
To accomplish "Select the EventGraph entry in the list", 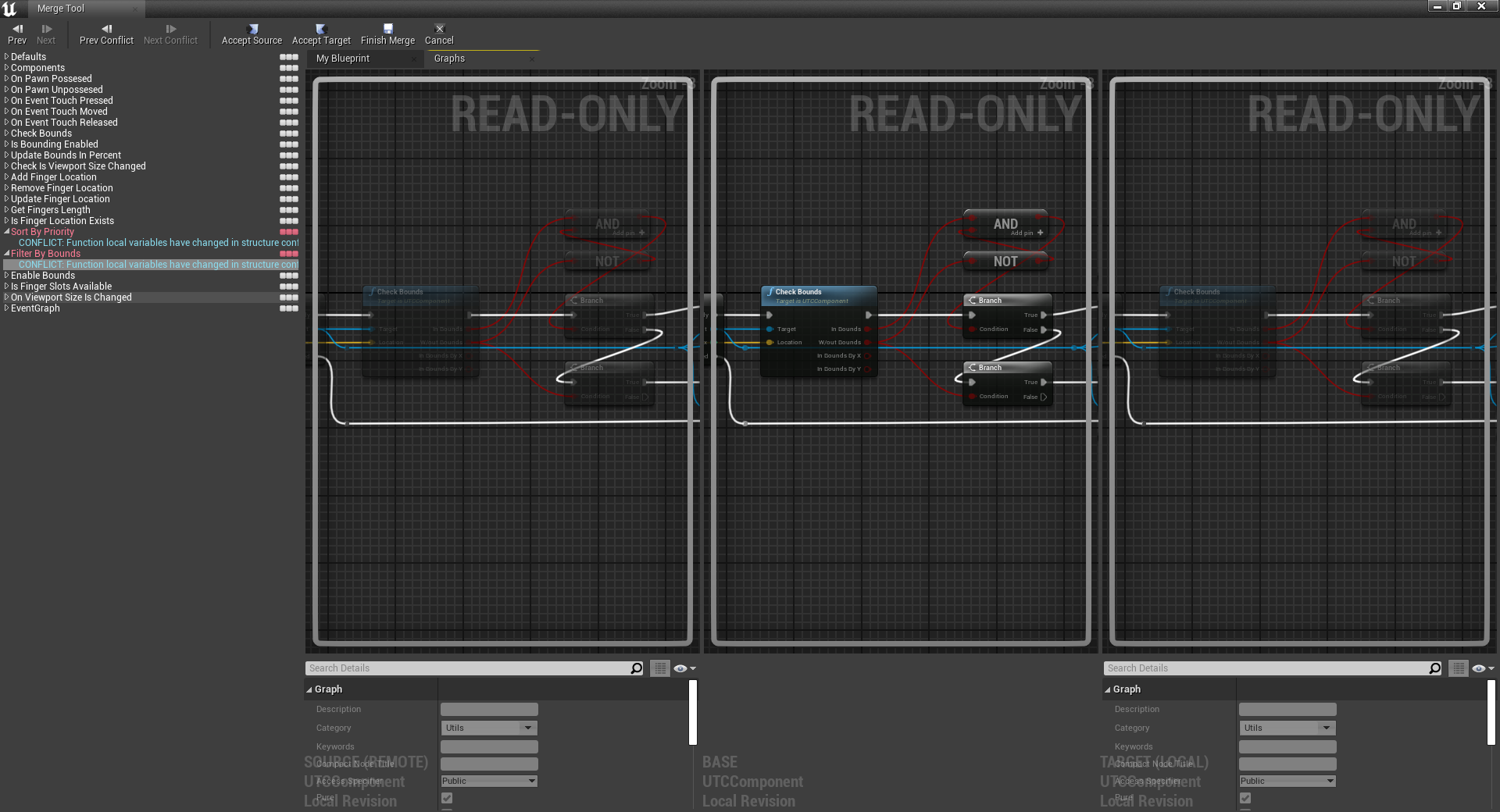I will (x=35, y=308).
